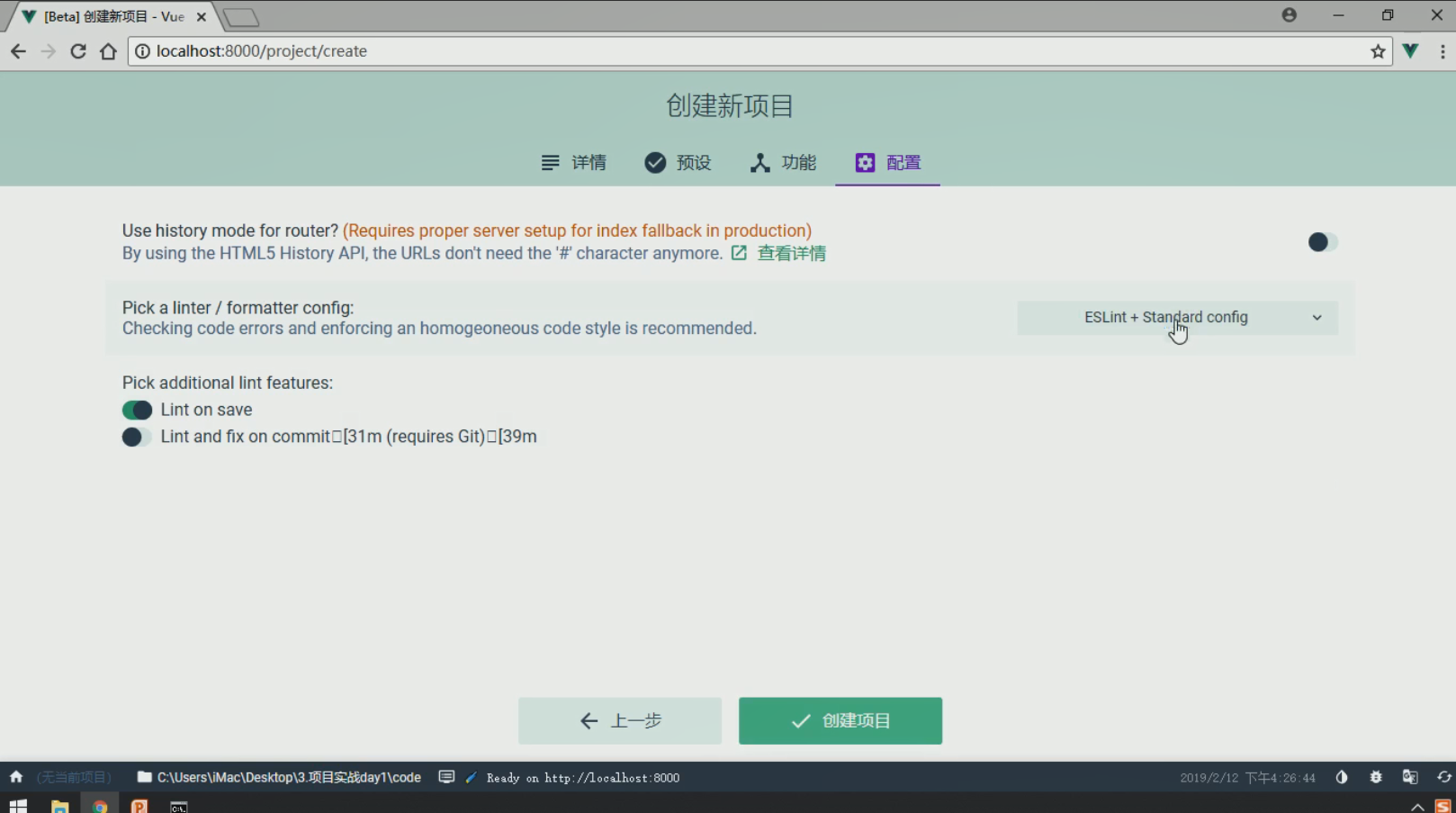Go back to previous browser page

(18, 51)
